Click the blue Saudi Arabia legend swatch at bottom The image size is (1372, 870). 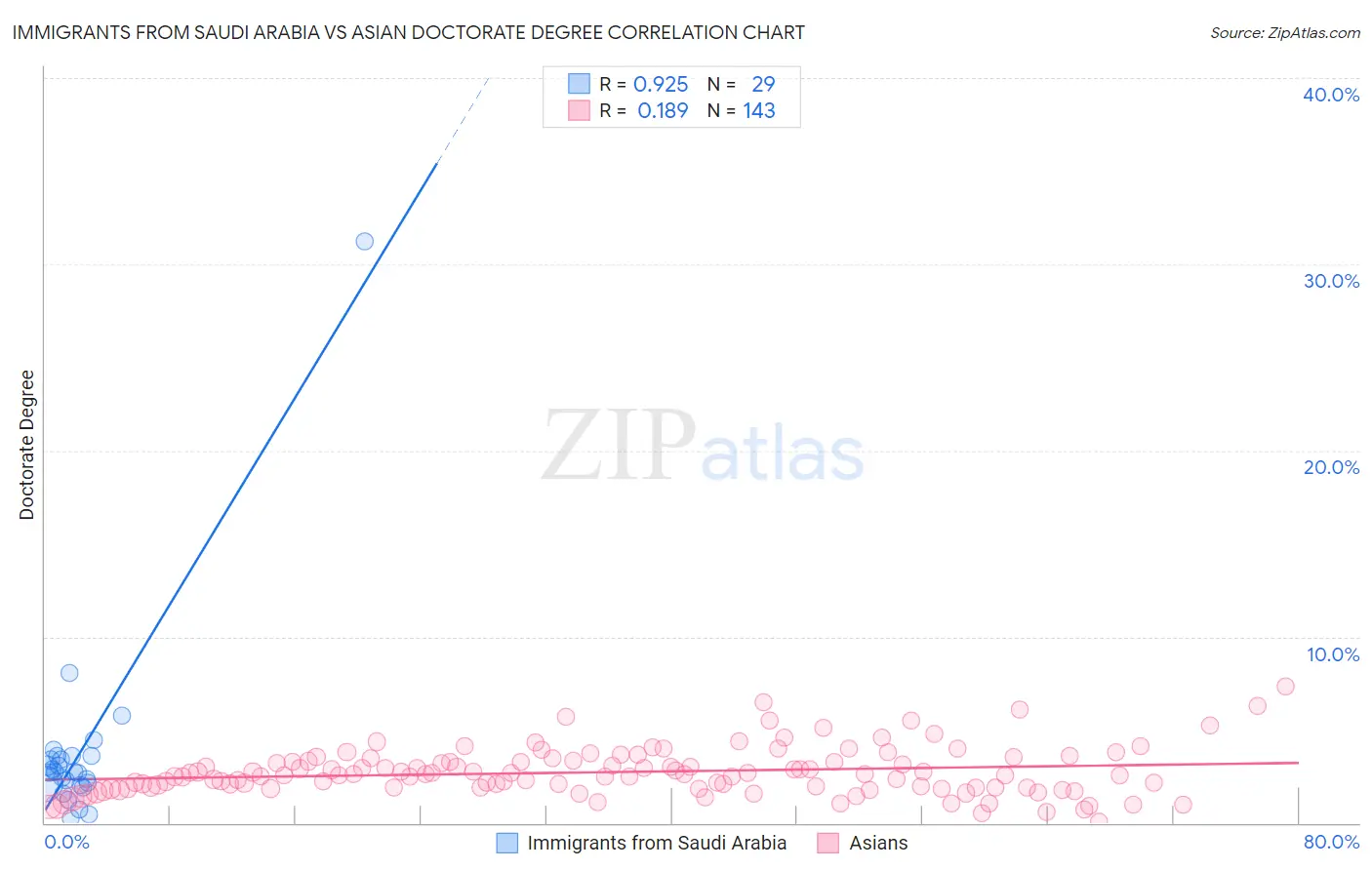click(x=506, y=843)
